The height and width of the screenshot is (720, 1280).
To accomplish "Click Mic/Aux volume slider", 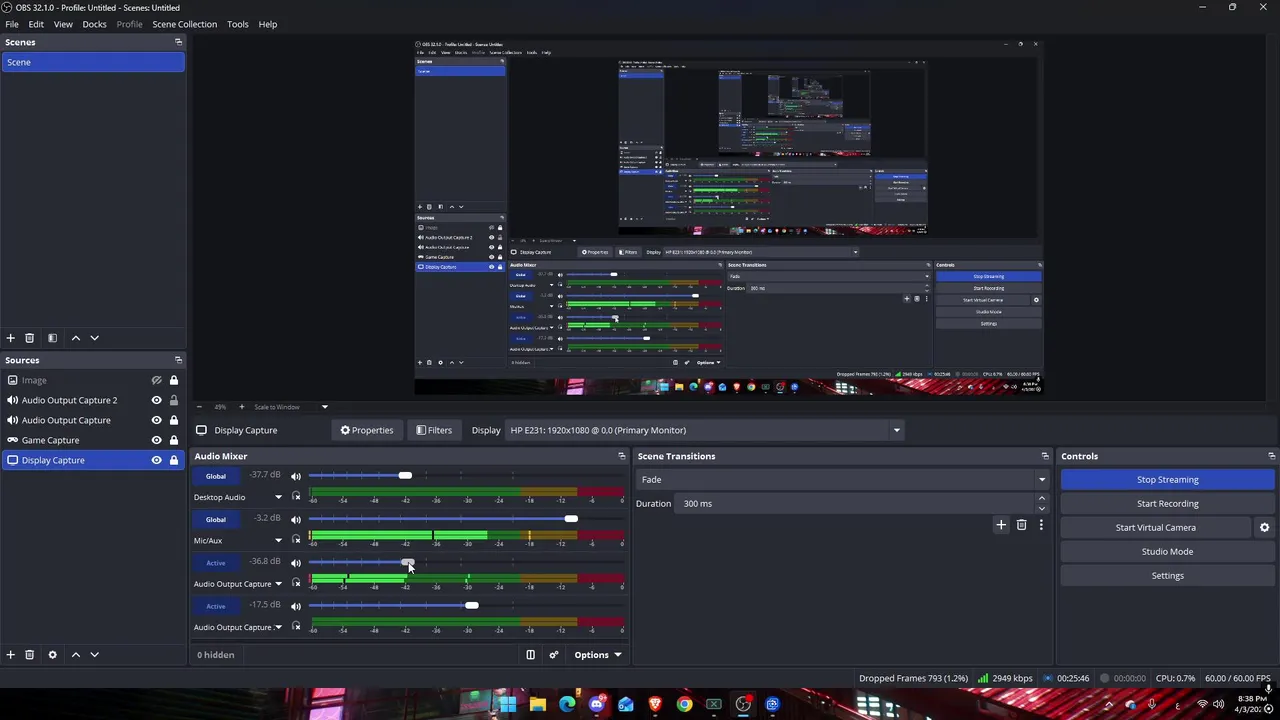I will click(466, 519).
